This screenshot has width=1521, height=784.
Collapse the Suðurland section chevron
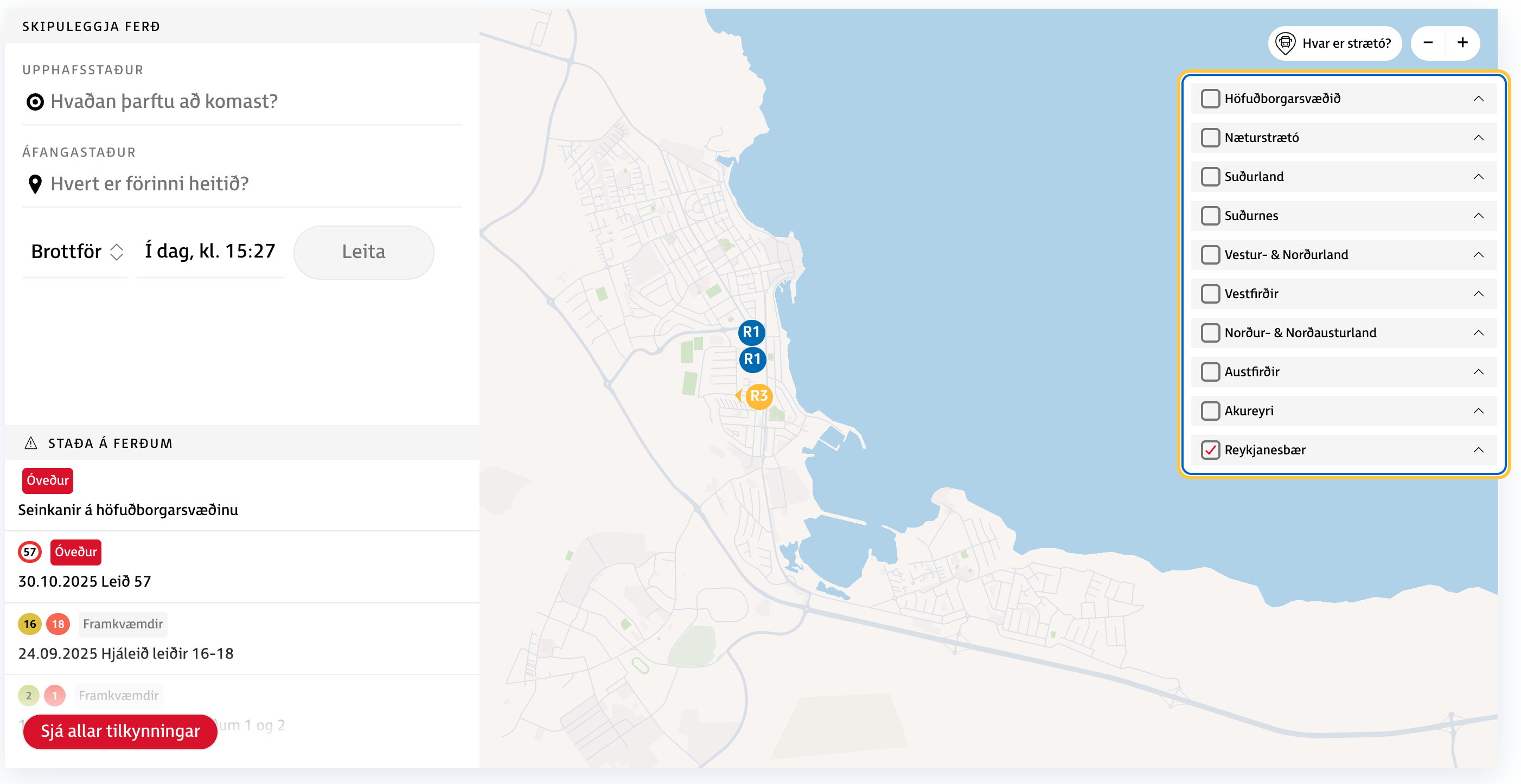[x=1478, y=177]
